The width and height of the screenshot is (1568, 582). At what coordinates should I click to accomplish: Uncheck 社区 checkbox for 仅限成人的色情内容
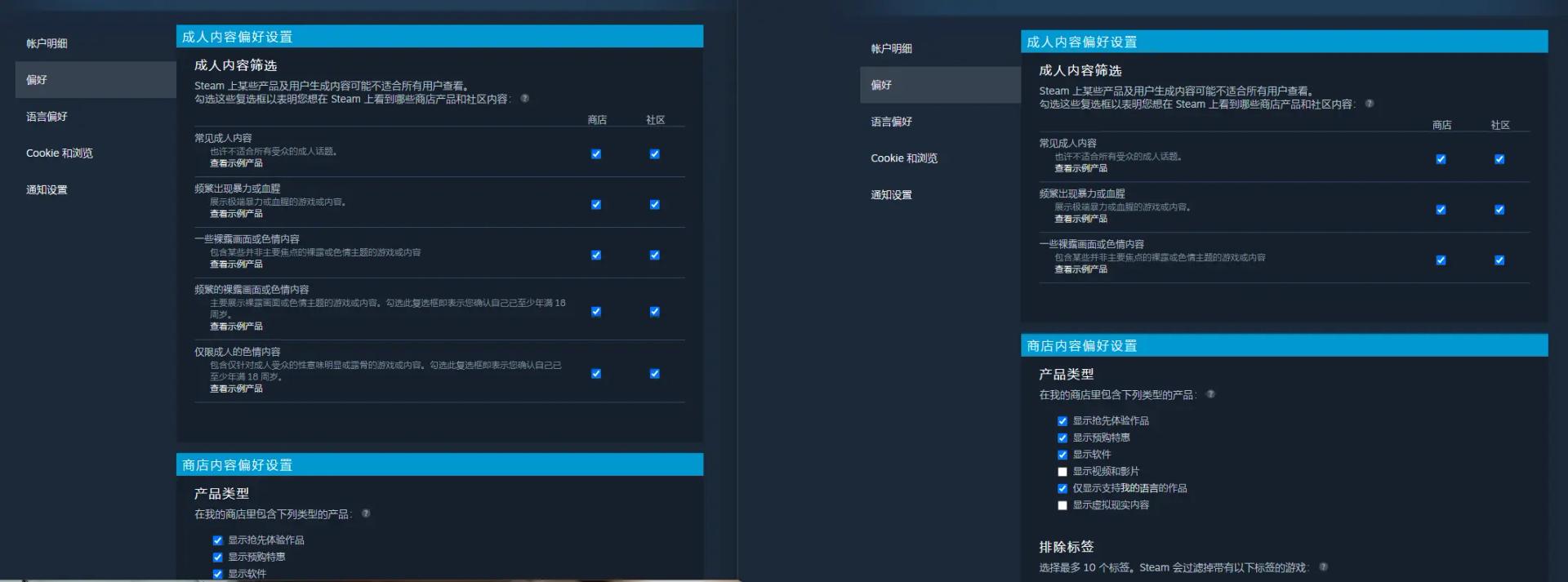click(x=654, y=374)
